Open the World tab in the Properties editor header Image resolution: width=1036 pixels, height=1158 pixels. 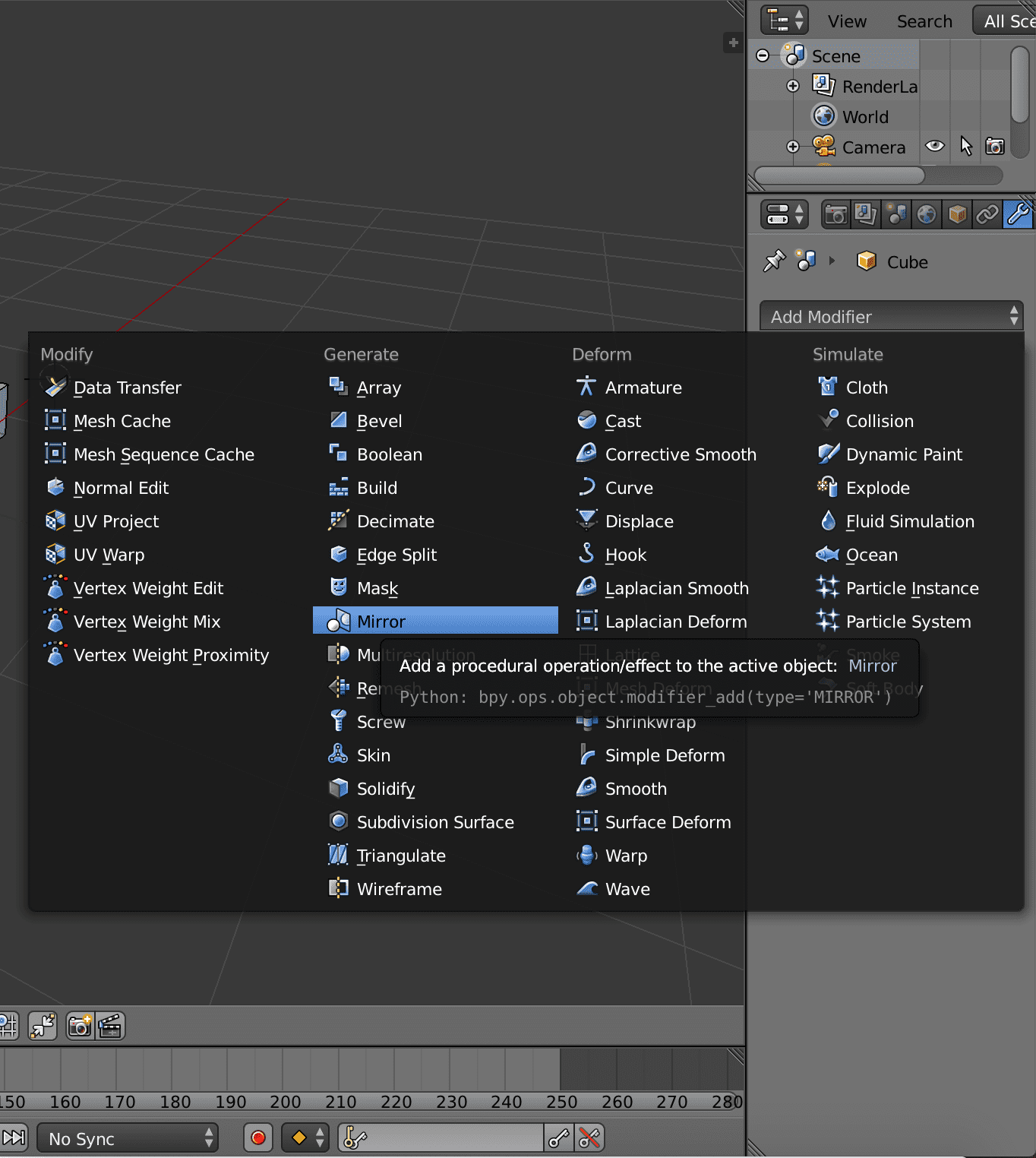[x=926, y=215]
